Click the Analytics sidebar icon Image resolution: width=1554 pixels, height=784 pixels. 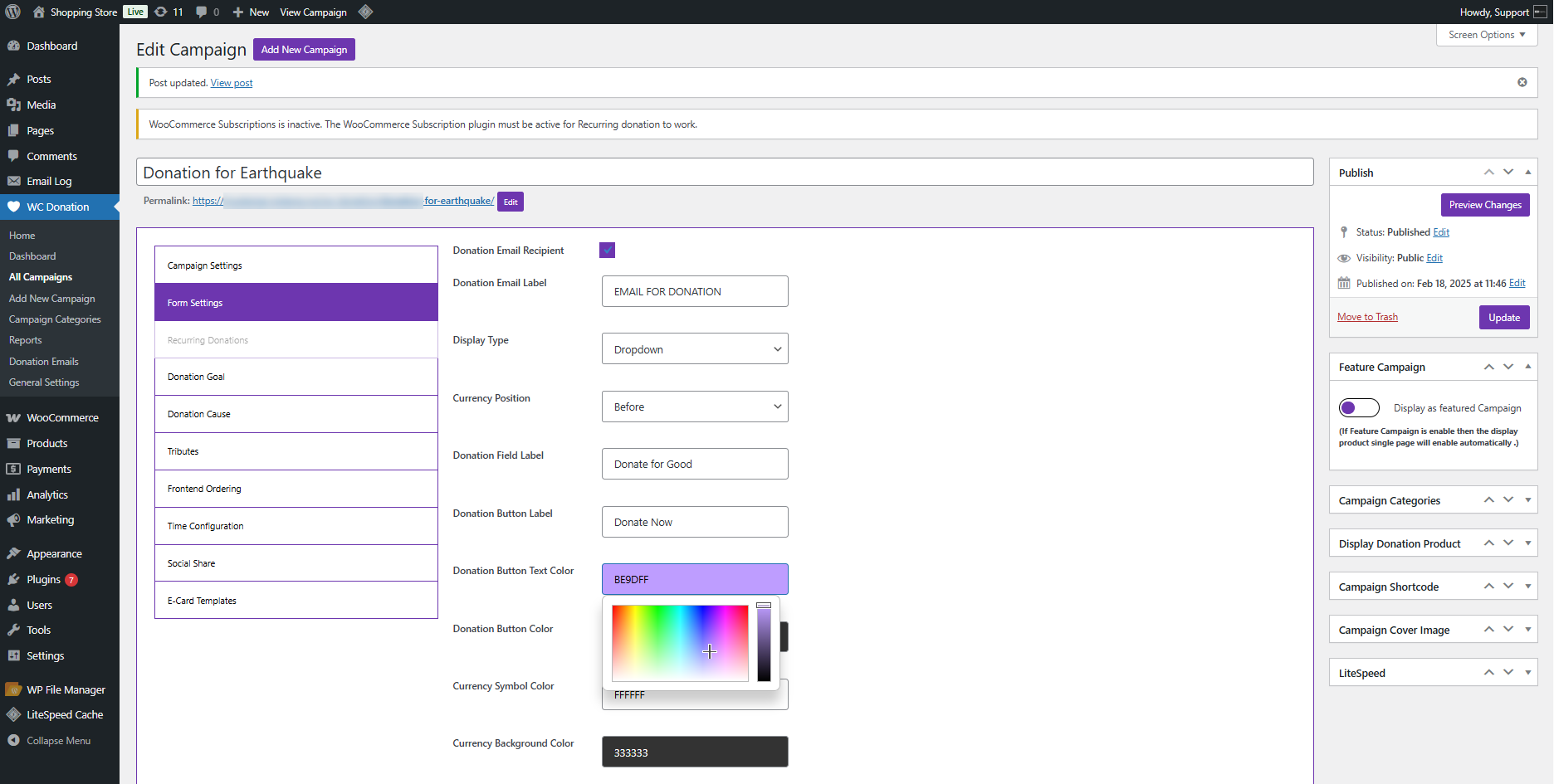click(13, 494)
